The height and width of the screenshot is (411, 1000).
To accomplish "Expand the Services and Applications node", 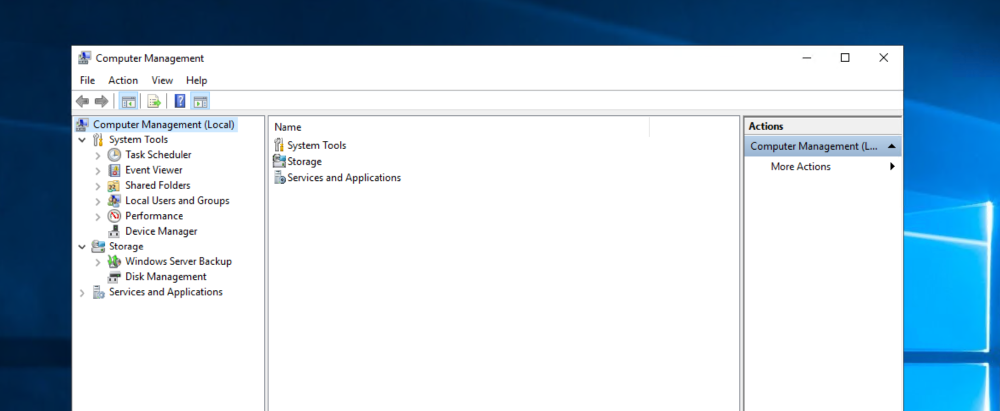I will pos(82,292).
